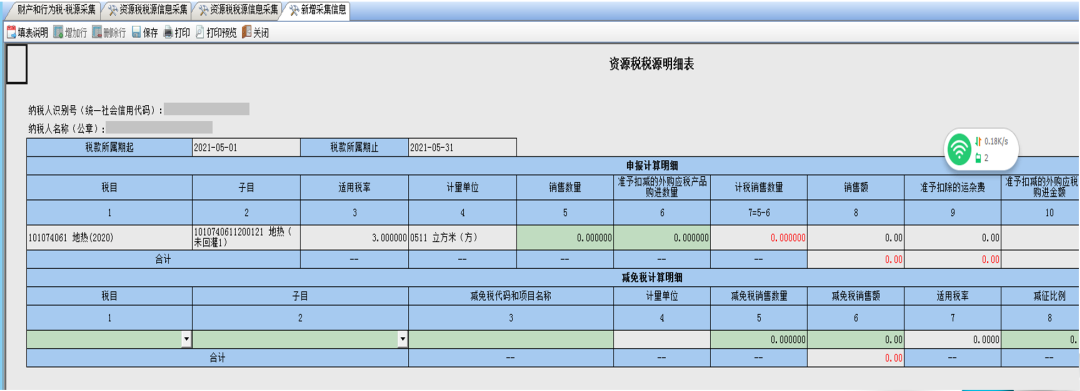Click the 计税销售数量 column header
This screenshot has width=1080, height=391.
tap(758, 187)
